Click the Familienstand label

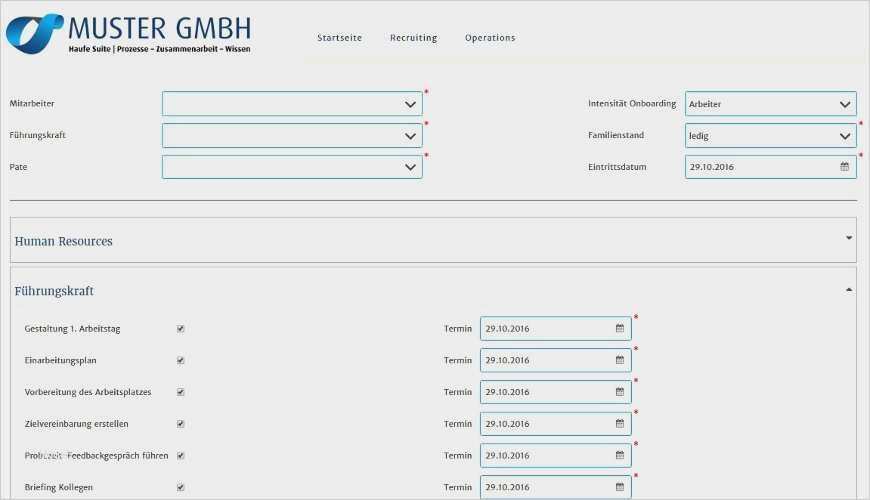pyautogui.click(x=616, y=135)
